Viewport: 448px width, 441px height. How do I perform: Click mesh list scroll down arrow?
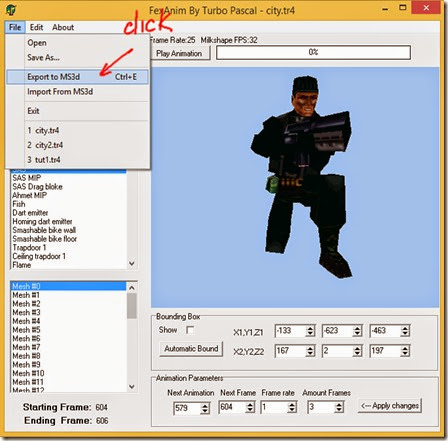pos(132,387)
